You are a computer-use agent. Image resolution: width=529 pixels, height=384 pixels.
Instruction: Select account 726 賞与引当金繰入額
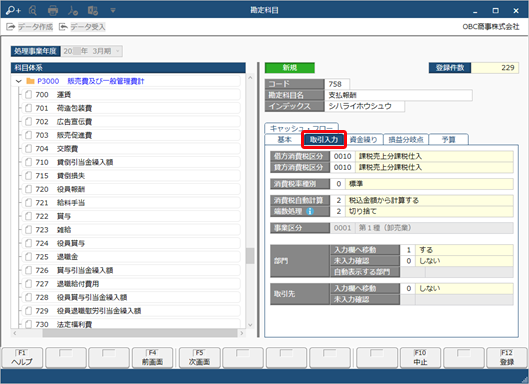coord(132,270)
